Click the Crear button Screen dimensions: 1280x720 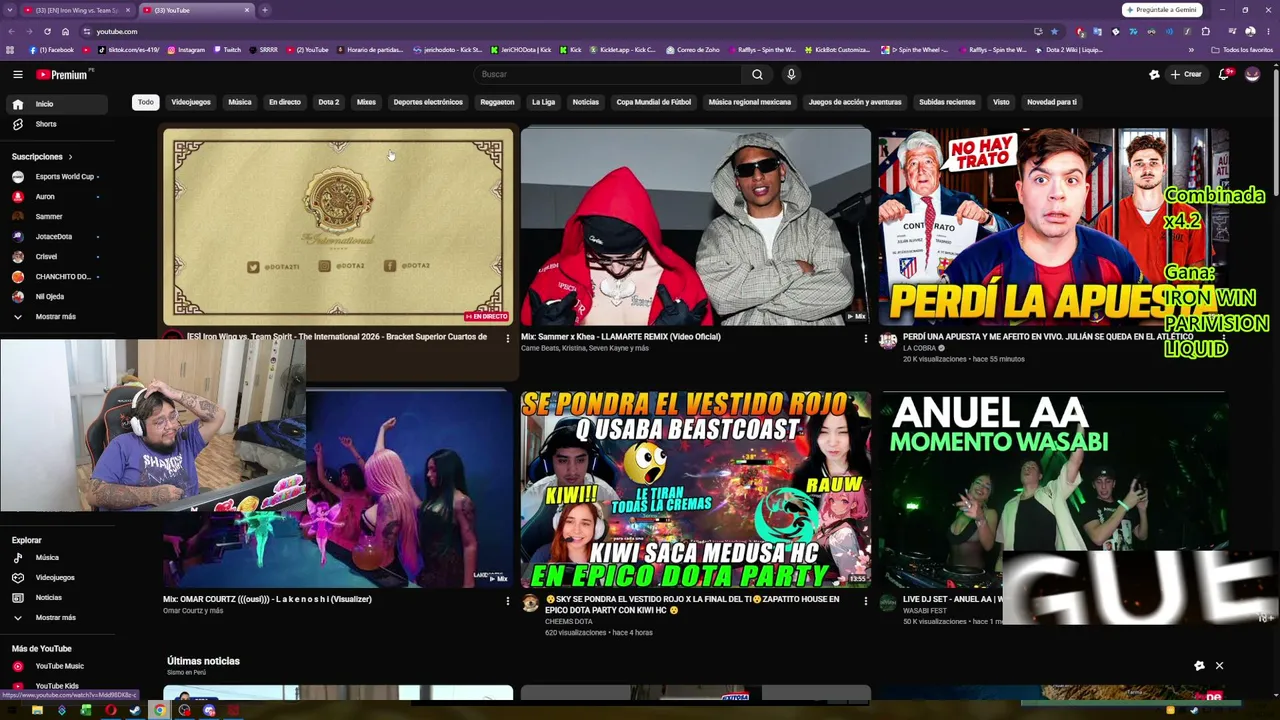tap(1186, 74)
